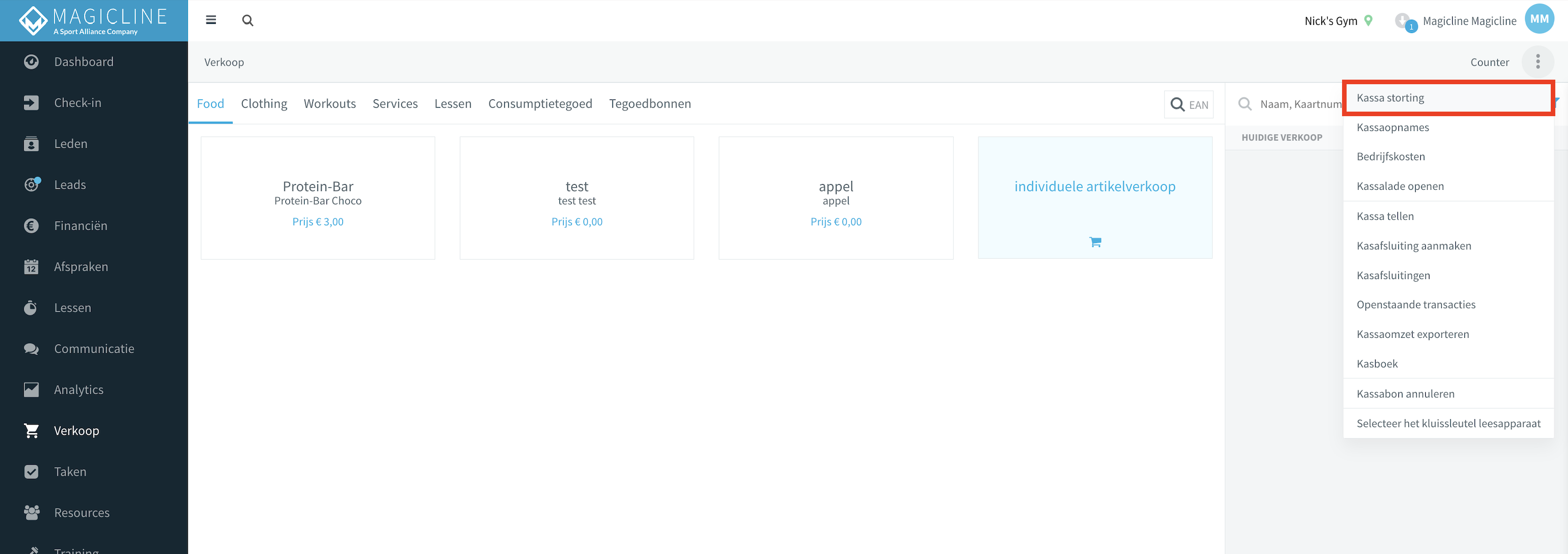The width and height of the screenshot is (1568, 554).
Task: Open Communicatie in the sidebar
Action: click(94, 349)
